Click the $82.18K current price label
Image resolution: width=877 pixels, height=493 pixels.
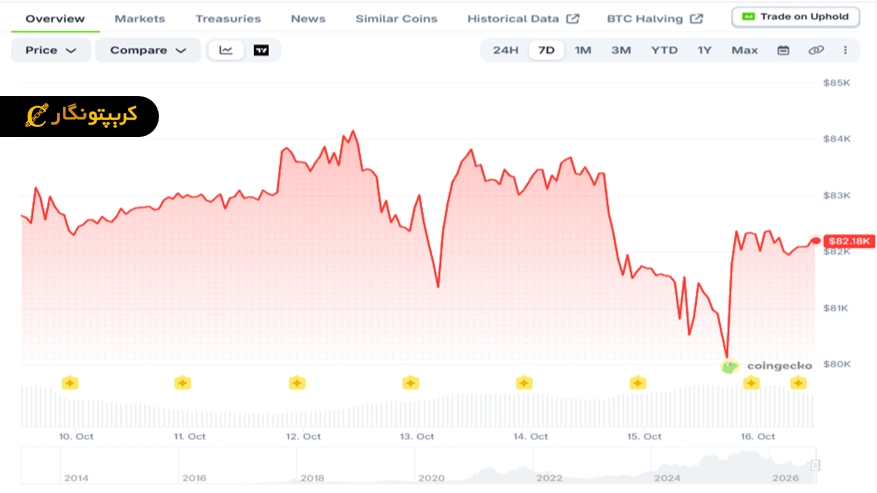tap(849, 241)
